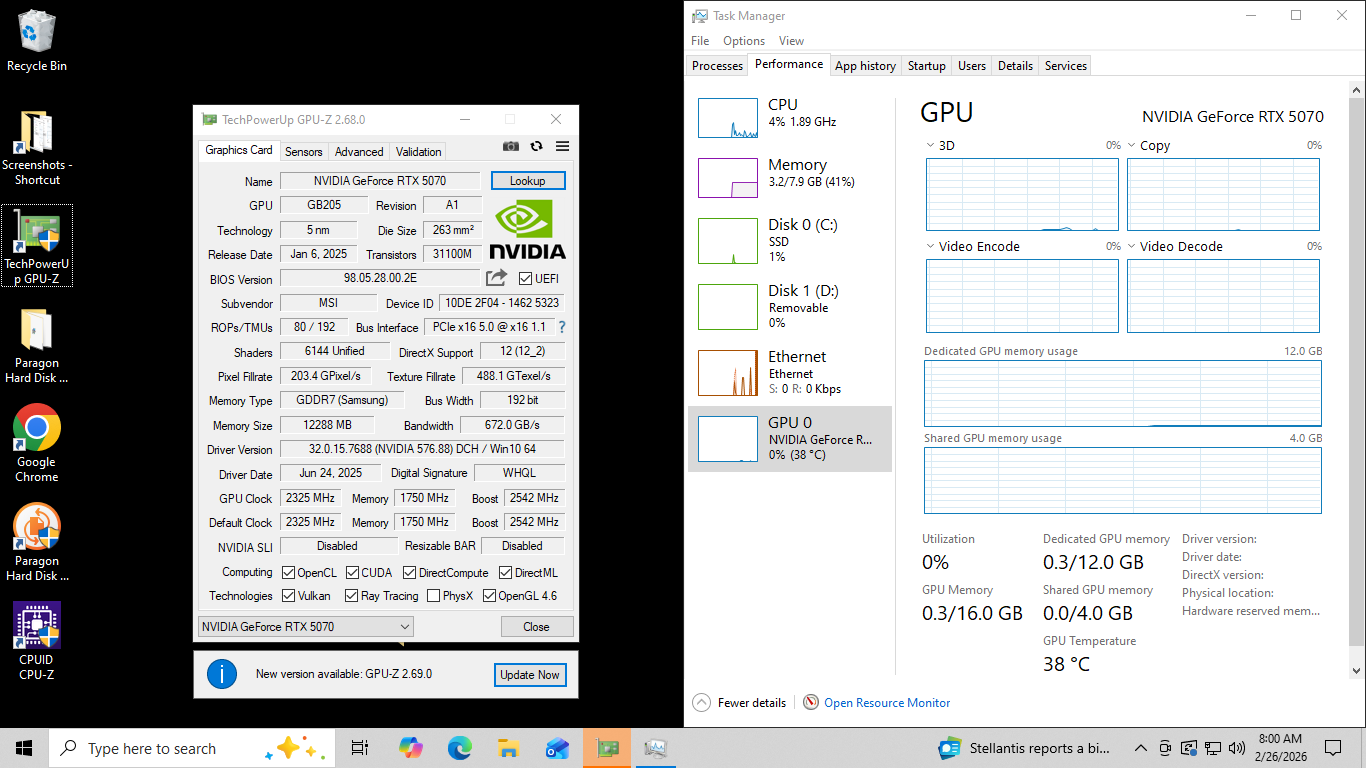
Task: Switch to the Sensors tab
Action: pos(303,152)
